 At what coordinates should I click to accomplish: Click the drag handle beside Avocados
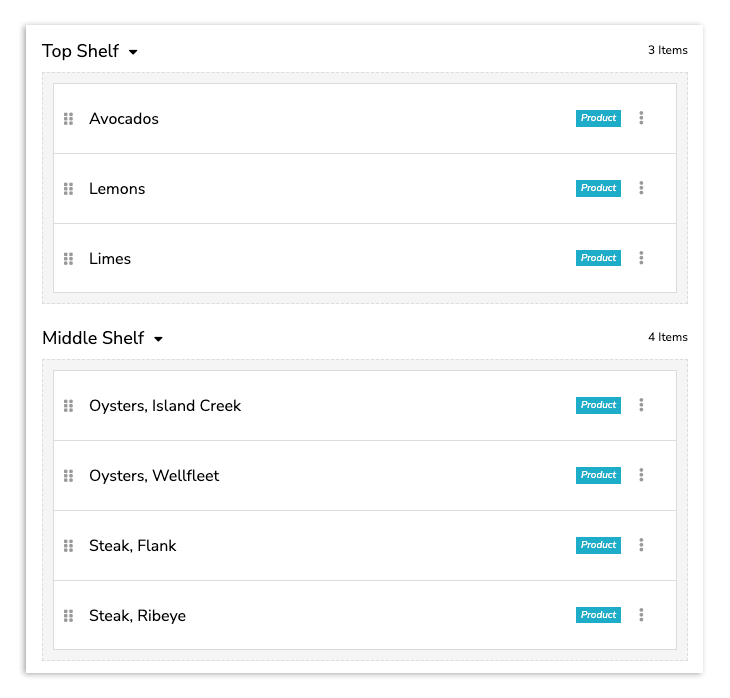coord(69,119)
